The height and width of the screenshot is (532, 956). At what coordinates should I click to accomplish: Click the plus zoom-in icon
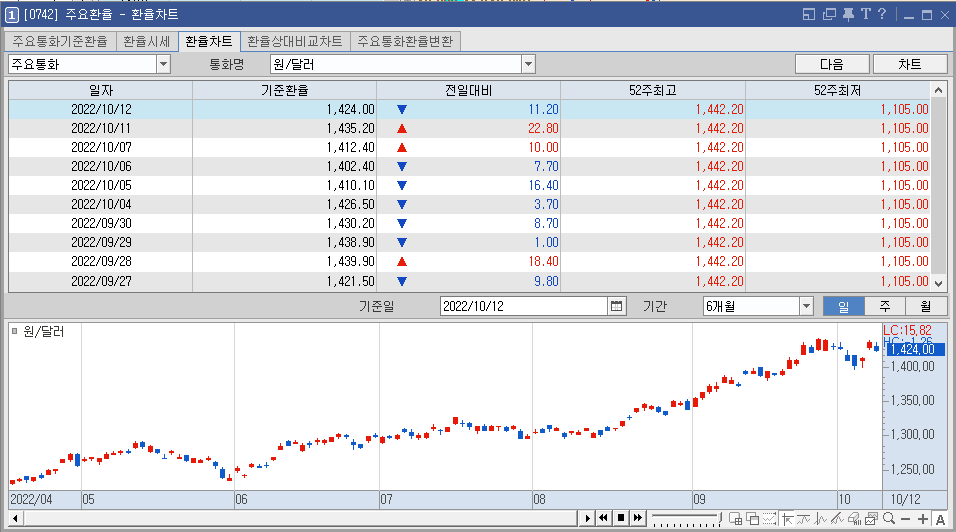point(923,519)
